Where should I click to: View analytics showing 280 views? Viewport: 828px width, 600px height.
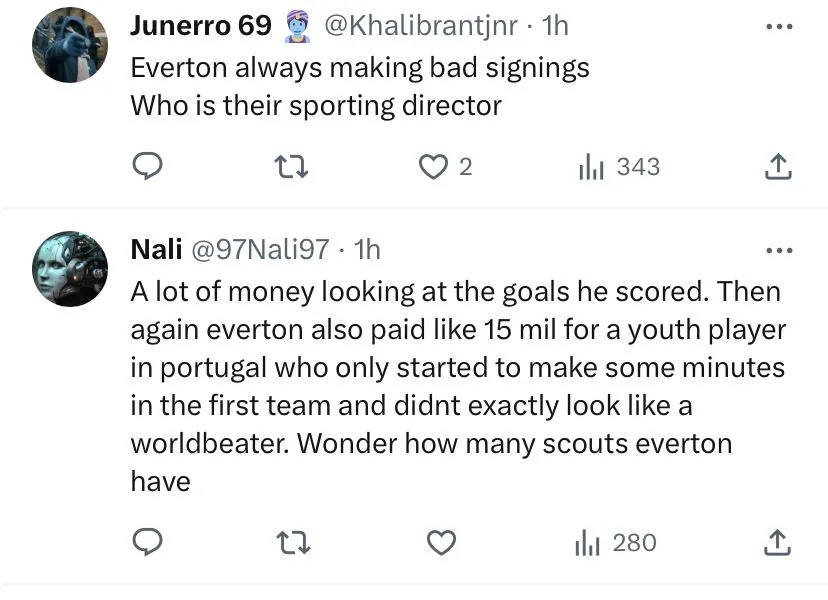617,543
